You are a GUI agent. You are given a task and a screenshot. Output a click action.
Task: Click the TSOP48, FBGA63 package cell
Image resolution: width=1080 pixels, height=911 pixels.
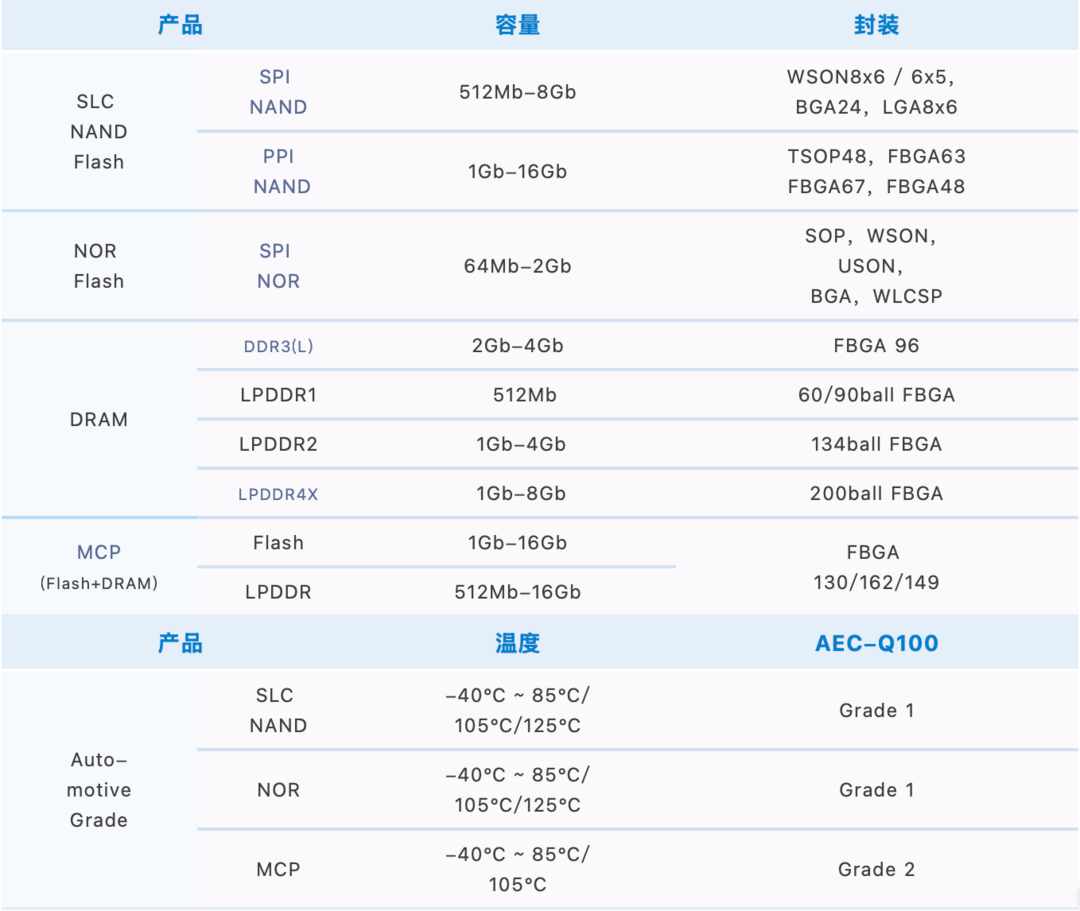[876, 171]
